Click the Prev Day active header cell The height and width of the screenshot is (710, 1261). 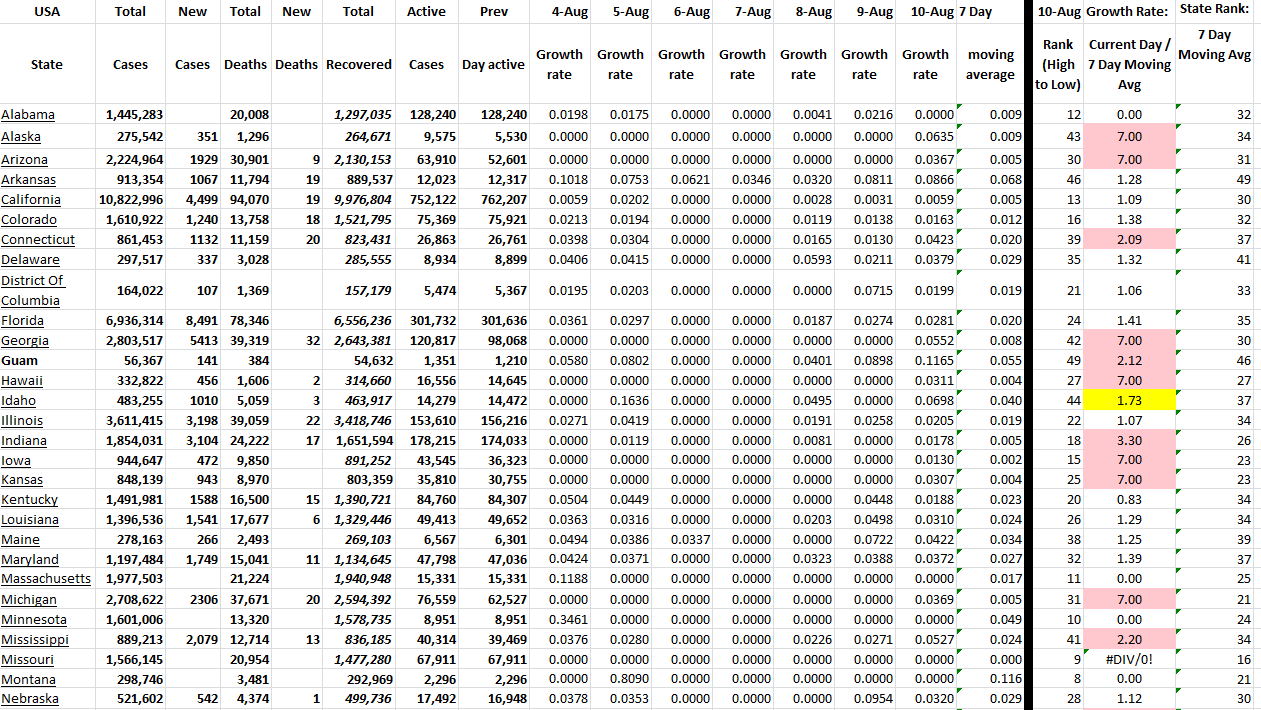pos(493,64)
